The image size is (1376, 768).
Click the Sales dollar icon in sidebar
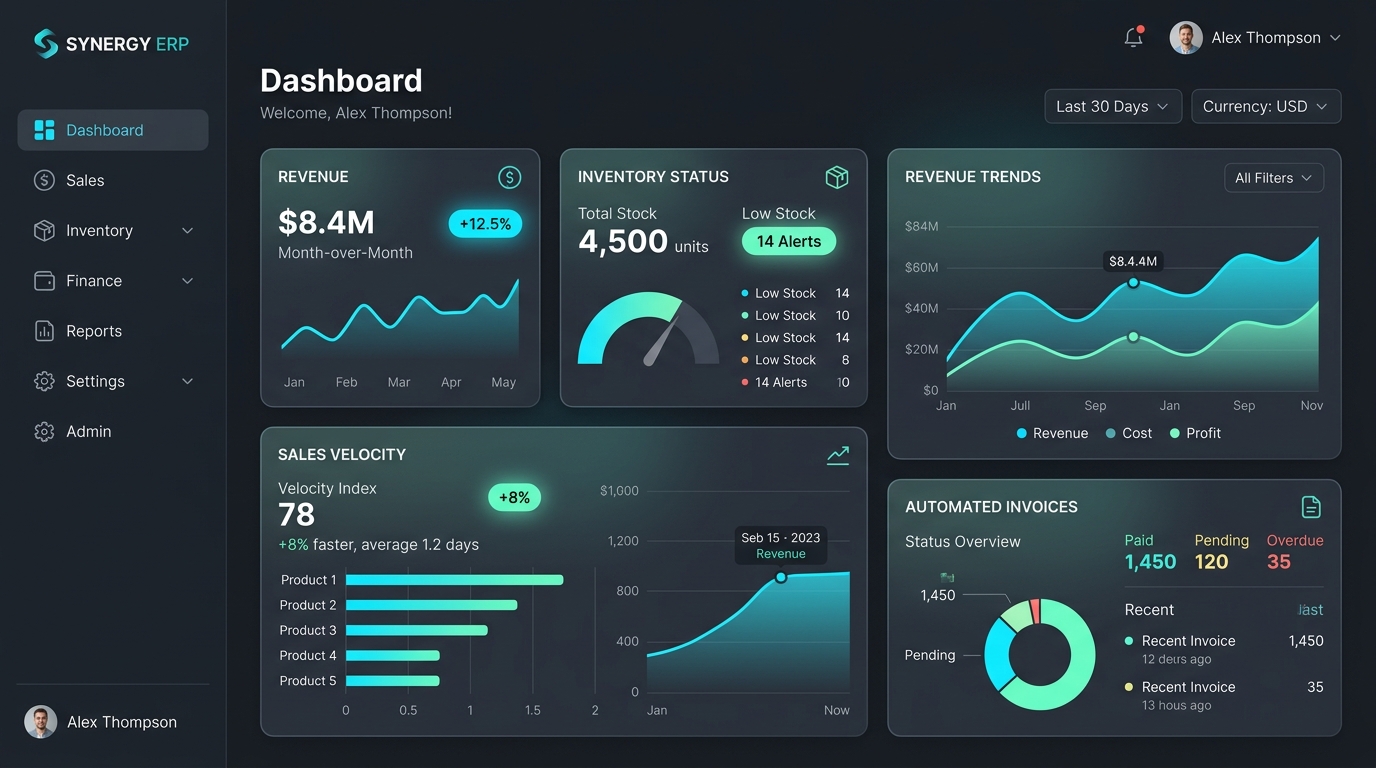[x=44, y=180]
